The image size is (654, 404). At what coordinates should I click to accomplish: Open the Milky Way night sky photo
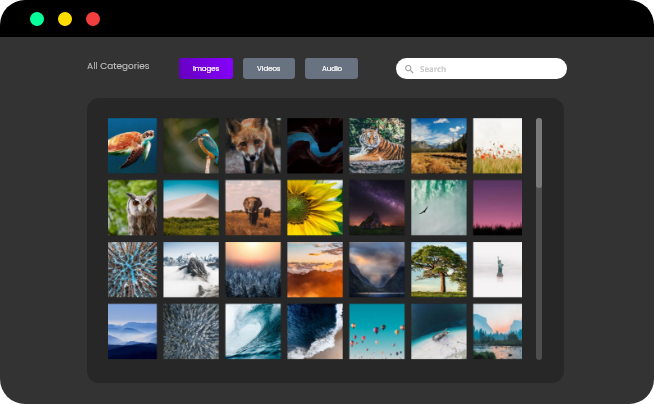pyautogui.click(x=377, y=207)
